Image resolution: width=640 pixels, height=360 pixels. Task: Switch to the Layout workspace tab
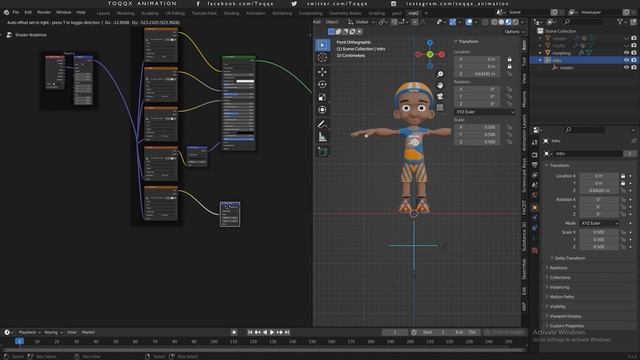(103, 13)
